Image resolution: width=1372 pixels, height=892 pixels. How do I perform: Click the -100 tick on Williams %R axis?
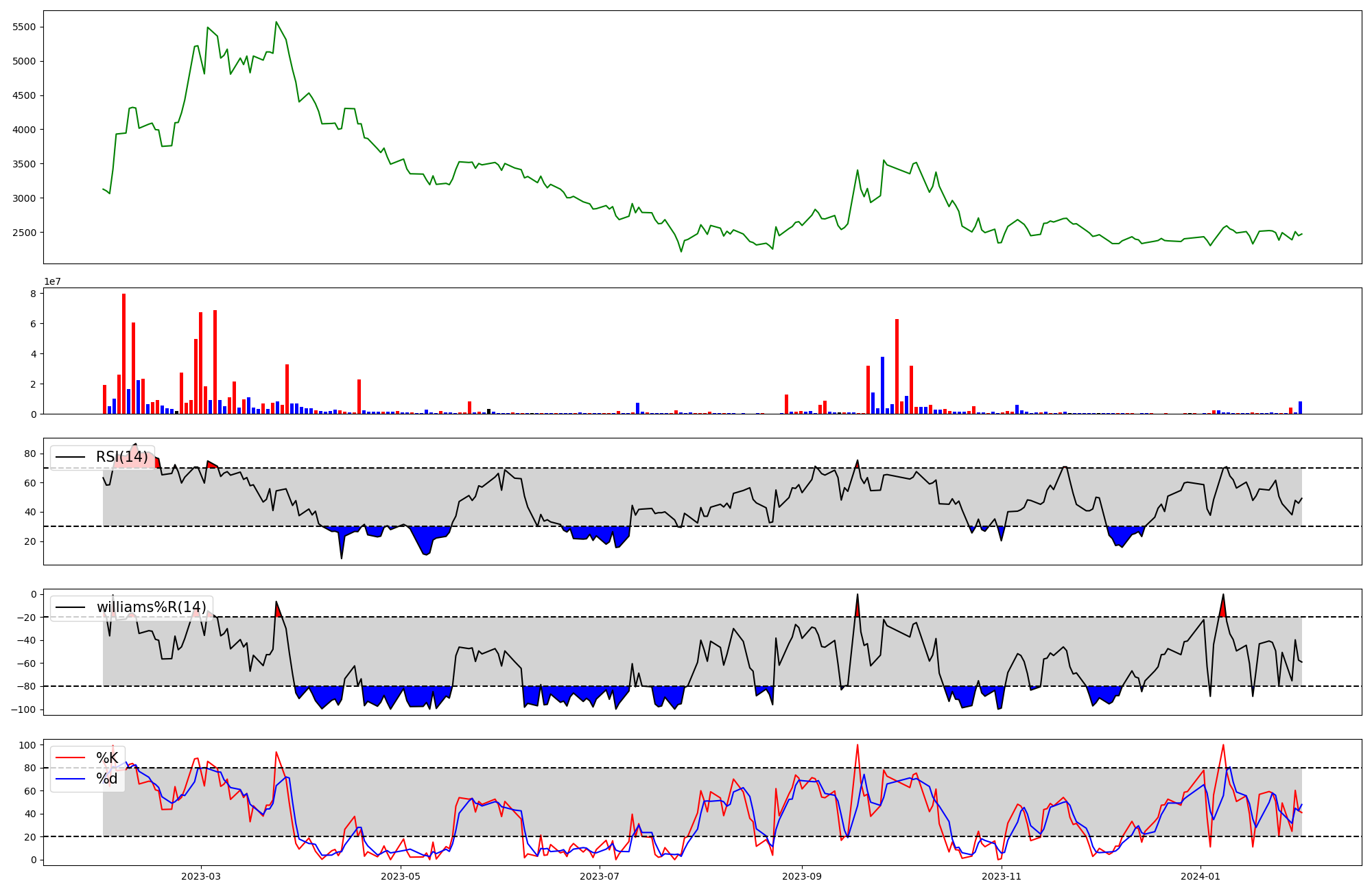click(x=25, y=709)
